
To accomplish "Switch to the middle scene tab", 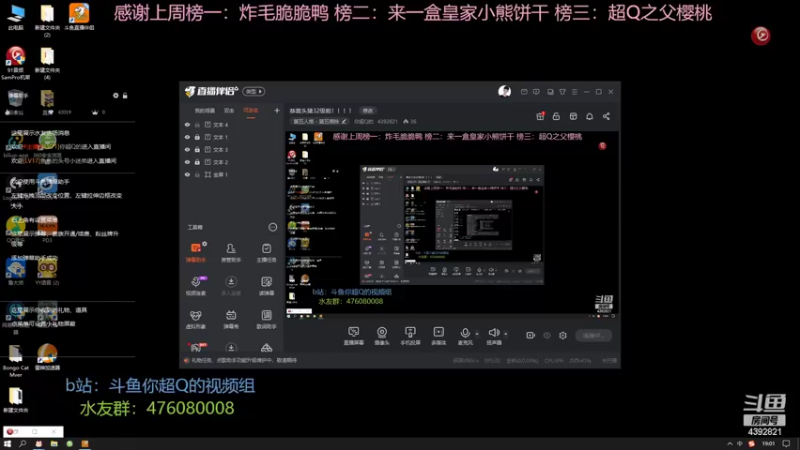I will [229, 111].
